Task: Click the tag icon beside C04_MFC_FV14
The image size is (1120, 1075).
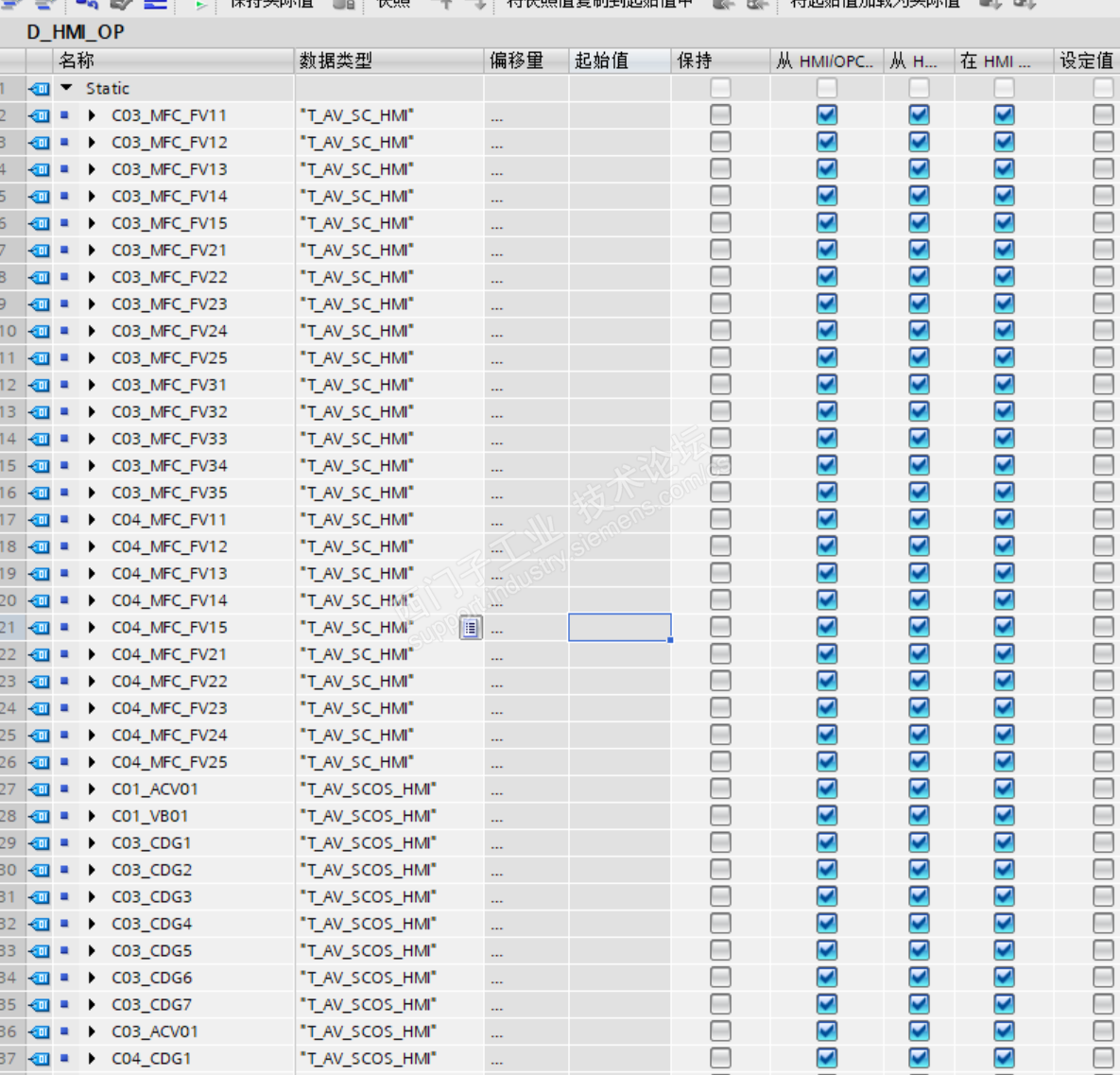Action: tap(40, 601)
